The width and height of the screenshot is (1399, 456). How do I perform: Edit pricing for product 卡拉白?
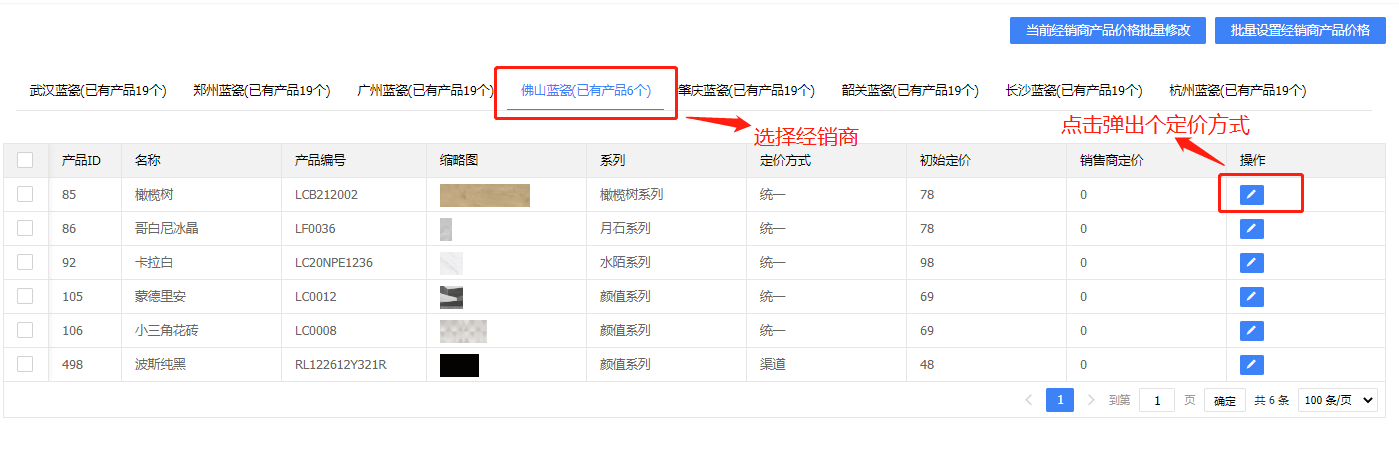click(1251, 263)
